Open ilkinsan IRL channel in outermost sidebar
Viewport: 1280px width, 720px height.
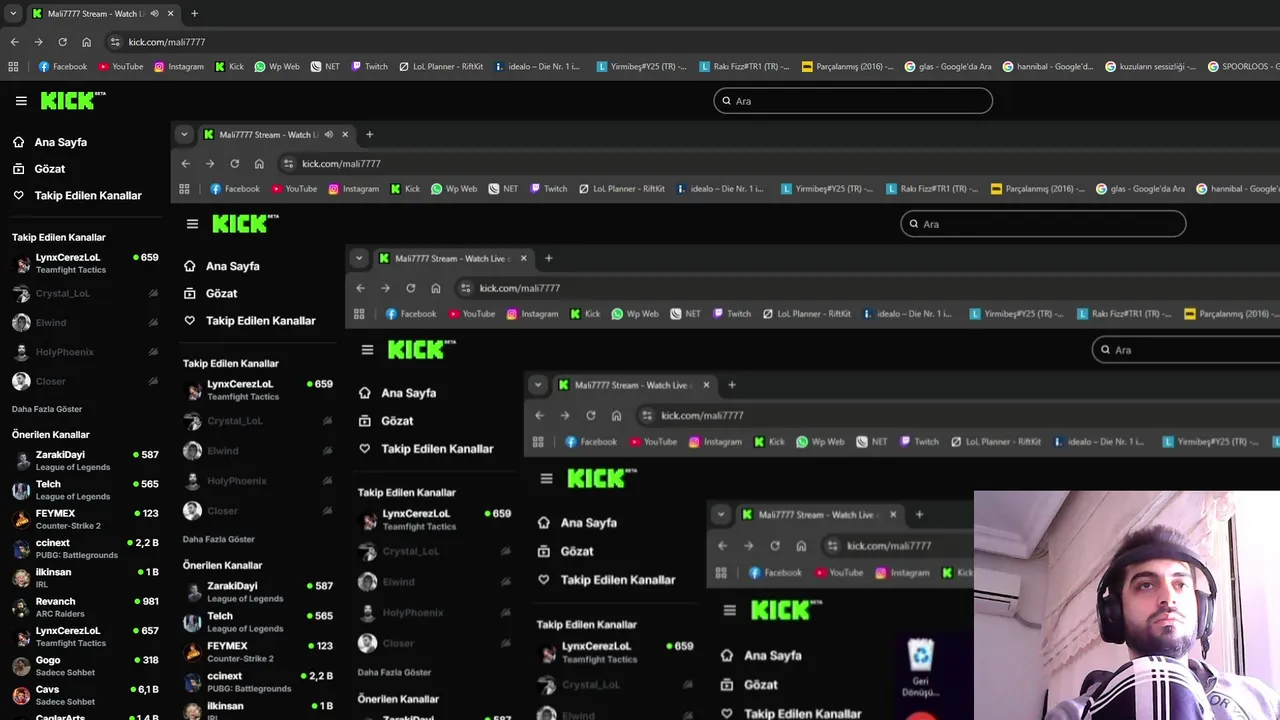pos(85,578)
